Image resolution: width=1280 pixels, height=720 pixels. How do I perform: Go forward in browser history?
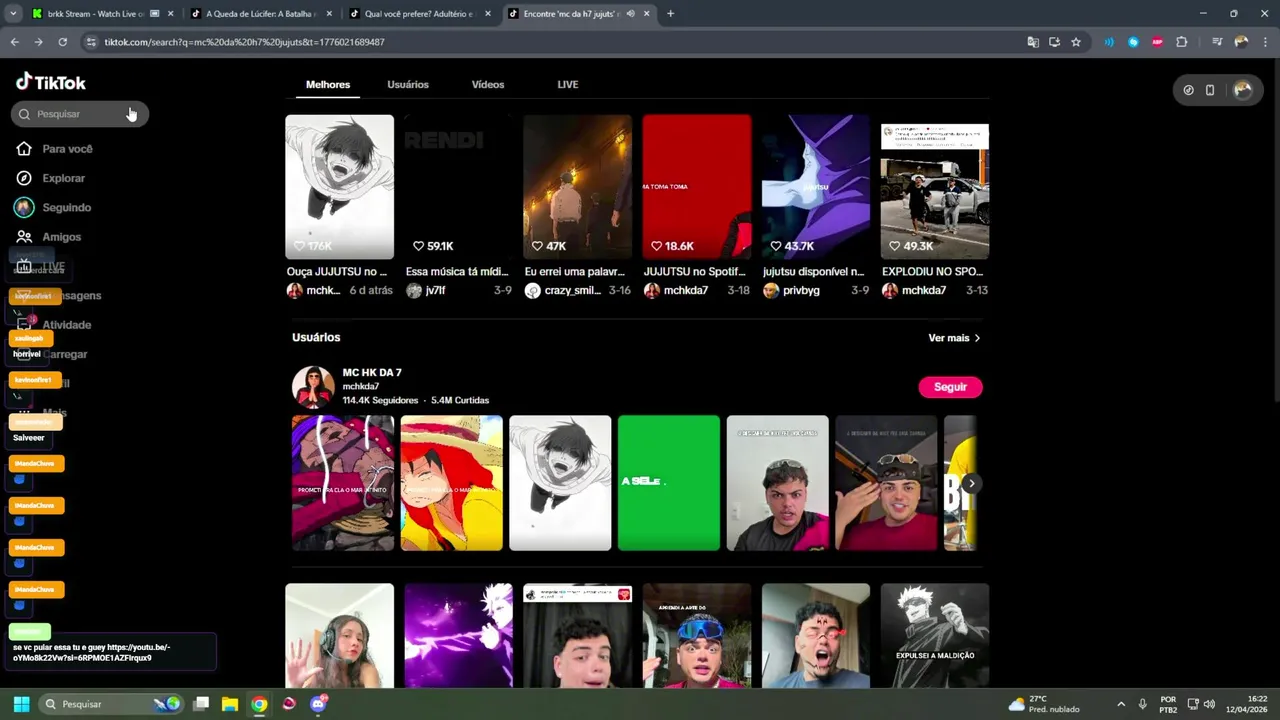coord(38,42)
